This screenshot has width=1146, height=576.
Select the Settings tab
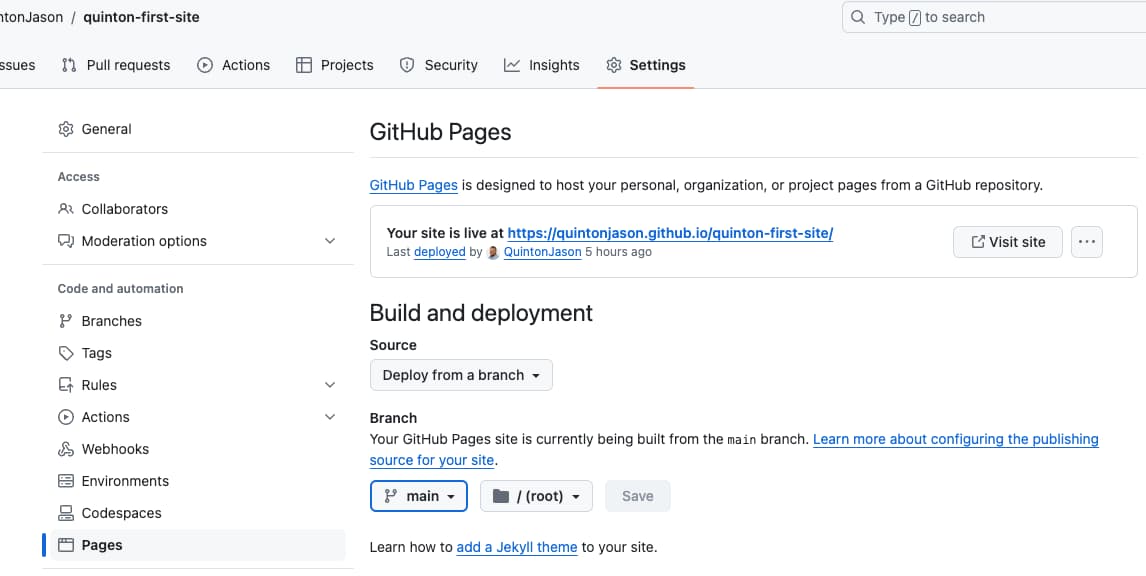[646, 65]
